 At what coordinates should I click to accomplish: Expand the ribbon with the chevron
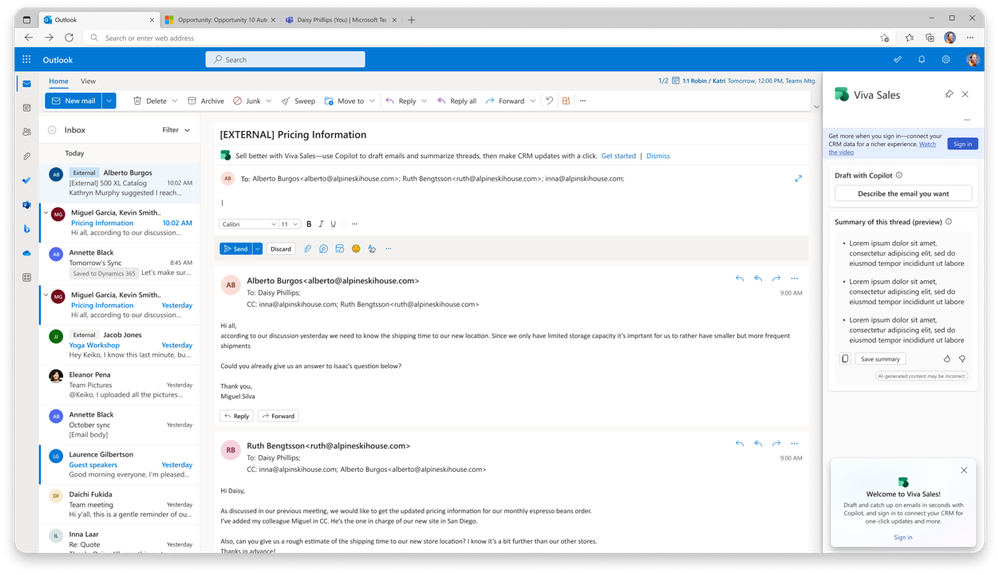click(x=816, y=107)
